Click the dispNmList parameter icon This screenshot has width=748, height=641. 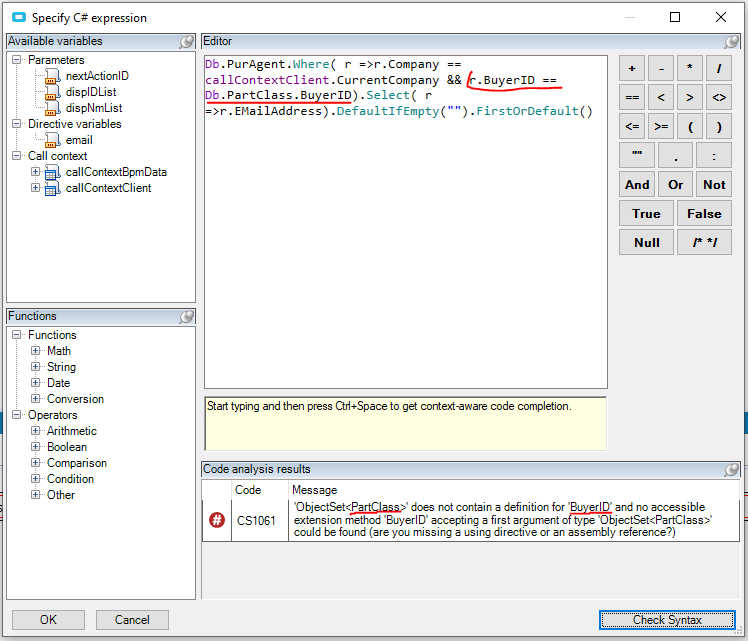point(52,108)
